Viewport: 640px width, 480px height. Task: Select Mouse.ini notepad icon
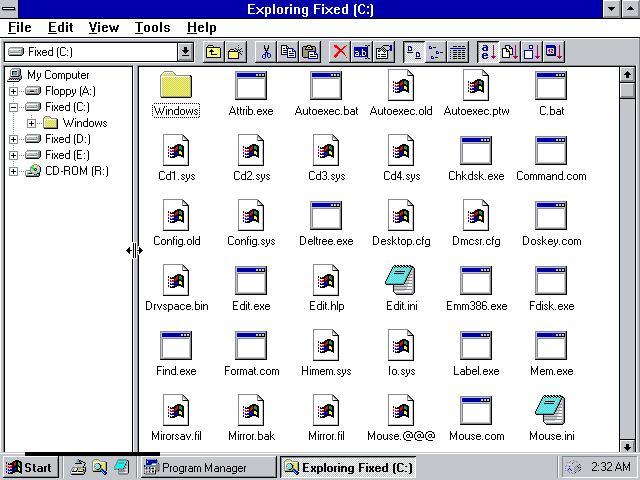(551, 409)
